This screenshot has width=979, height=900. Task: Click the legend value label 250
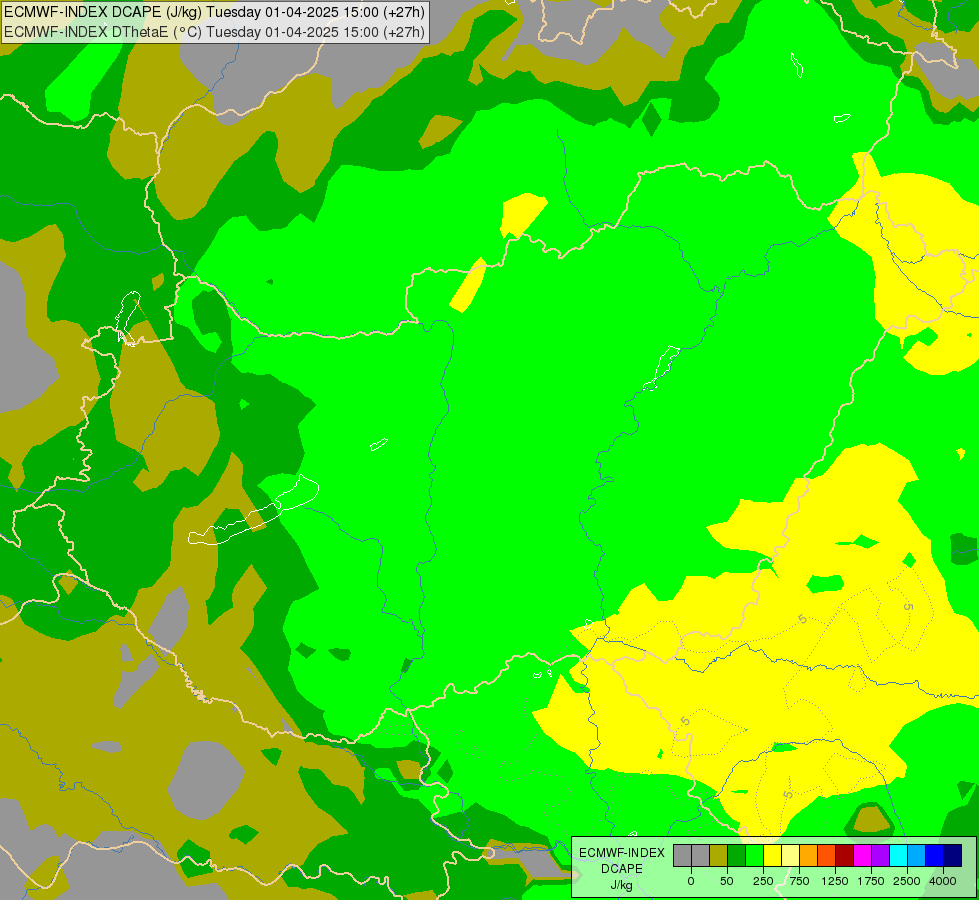point(763,881)
